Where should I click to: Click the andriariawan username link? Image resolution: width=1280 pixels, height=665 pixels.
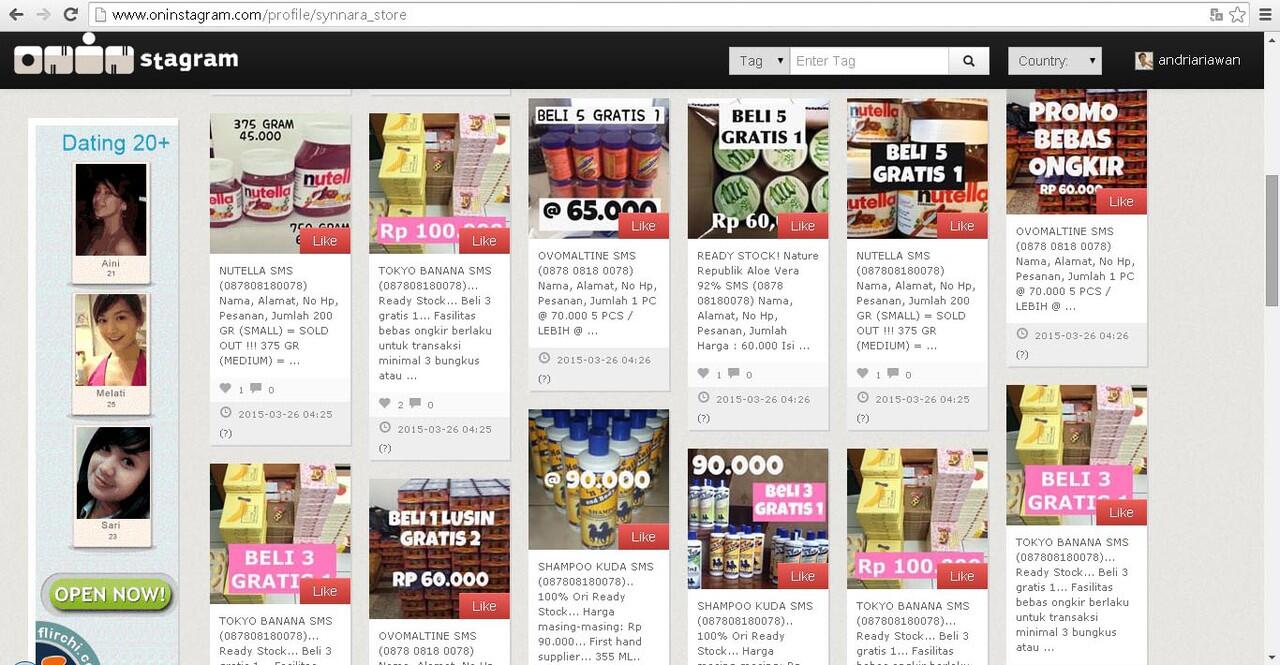1199,60
